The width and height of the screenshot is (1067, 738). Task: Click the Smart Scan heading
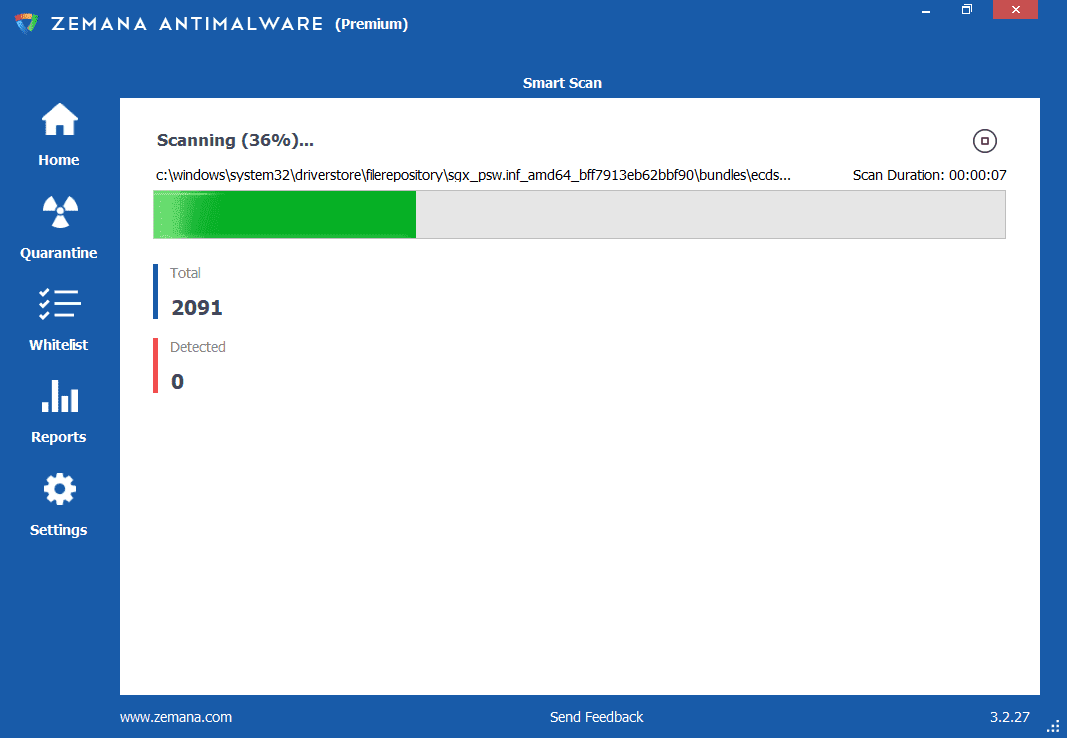pos(562,83)
